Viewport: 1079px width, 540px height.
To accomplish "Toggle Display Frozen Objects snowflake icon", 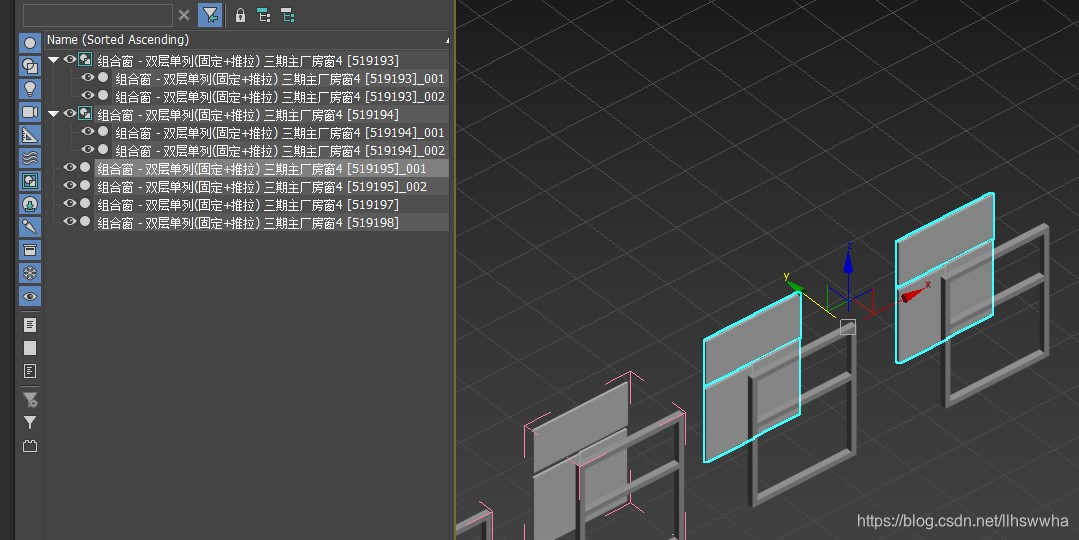I will [30, 273].
